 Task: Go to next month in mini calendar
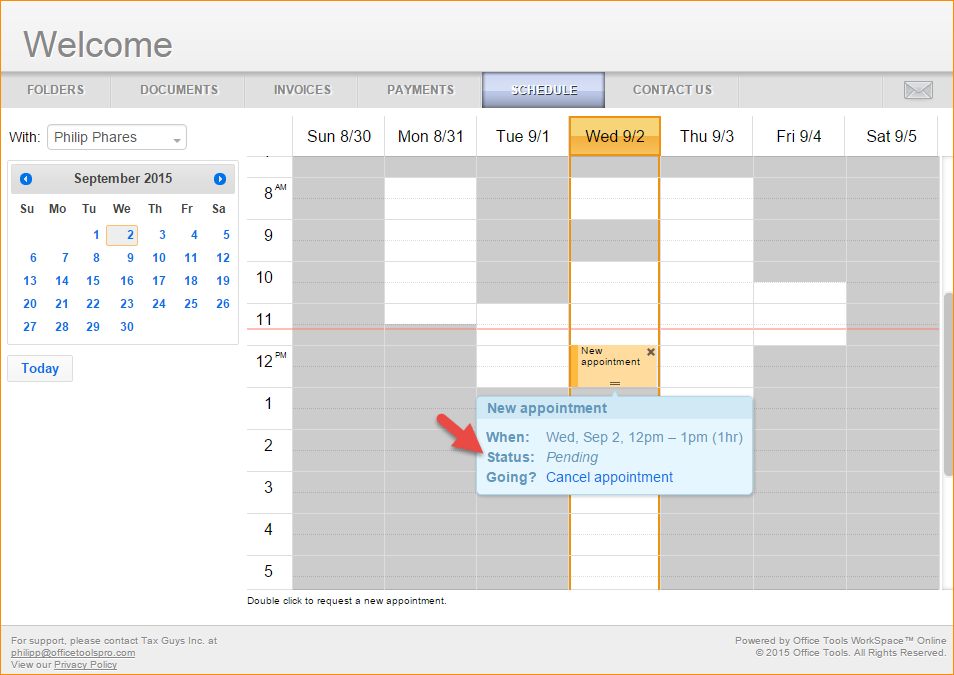tap(220, 179)
